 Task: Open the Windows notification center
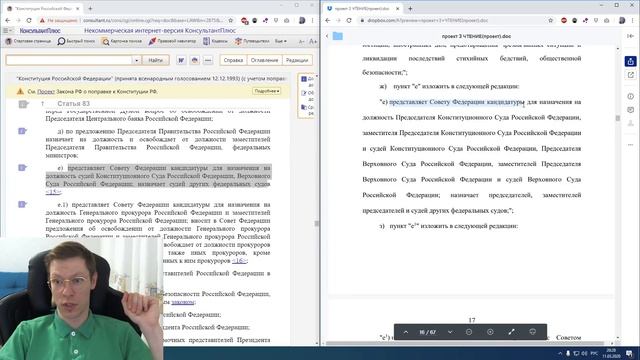pos(630,353)
